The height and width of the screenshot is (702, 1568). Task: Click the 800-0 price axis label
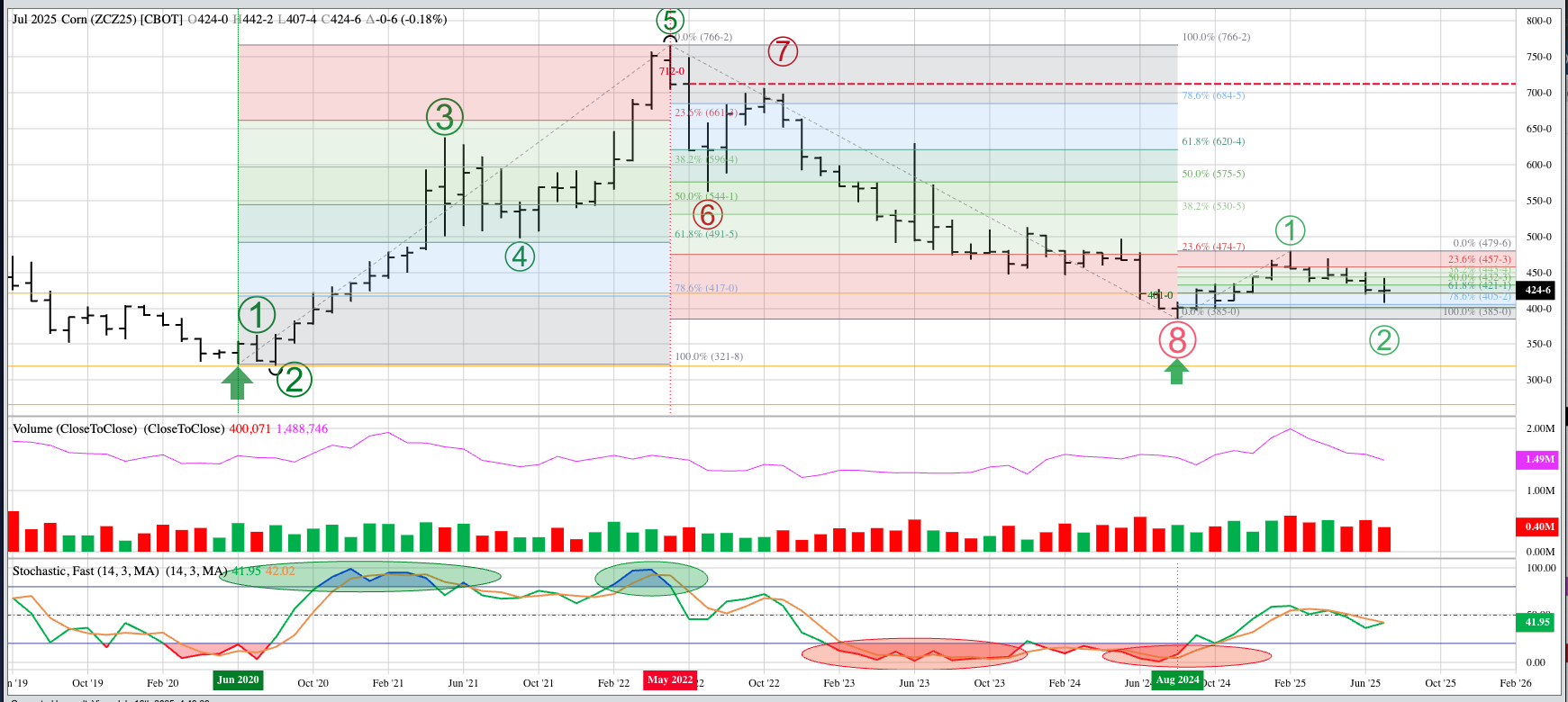click(x=1539, y=21)
